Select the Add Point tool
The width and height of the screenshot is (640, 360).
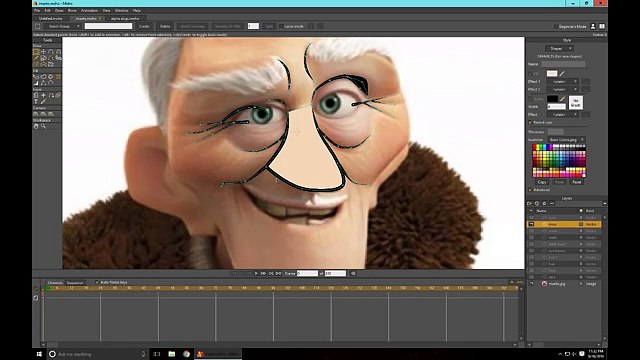[x=51, y=52]
